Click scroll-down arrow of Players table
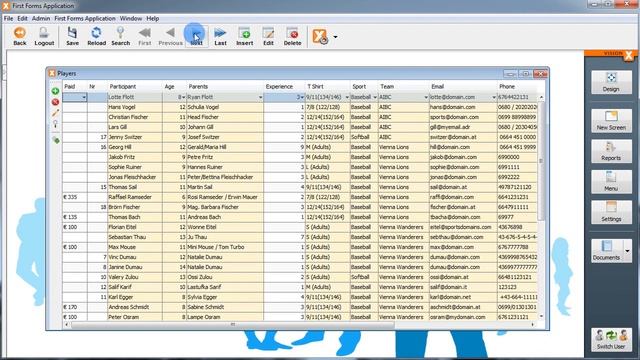Viewport: 640px width, 360px height. [x=541, y=316]
